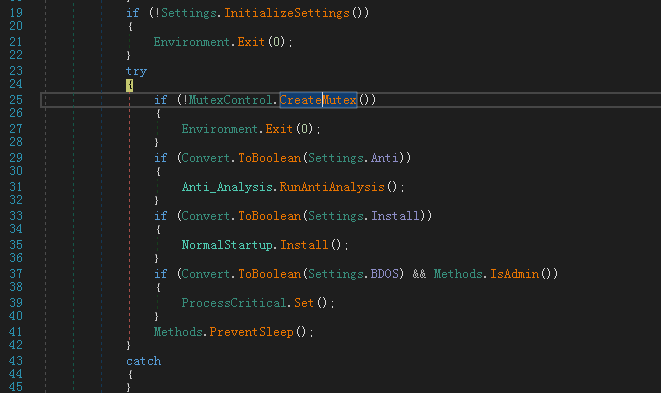Place cursor on the try keyword

point(136,71)
